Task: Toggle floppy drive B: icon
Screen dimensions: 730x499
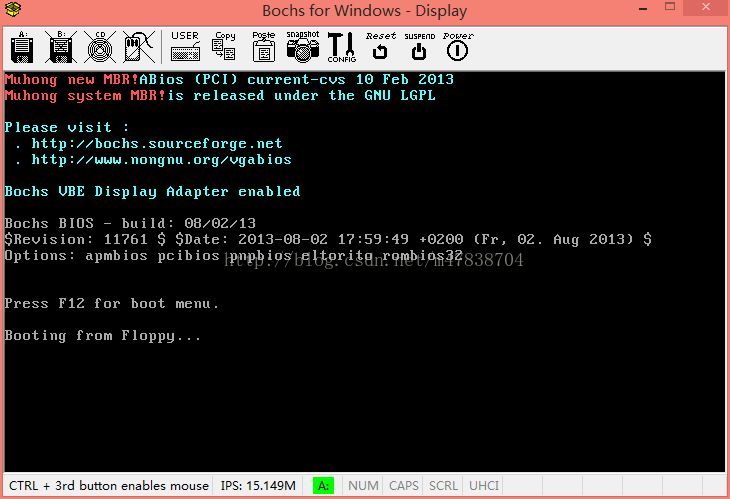Action: tap(61, 47)
